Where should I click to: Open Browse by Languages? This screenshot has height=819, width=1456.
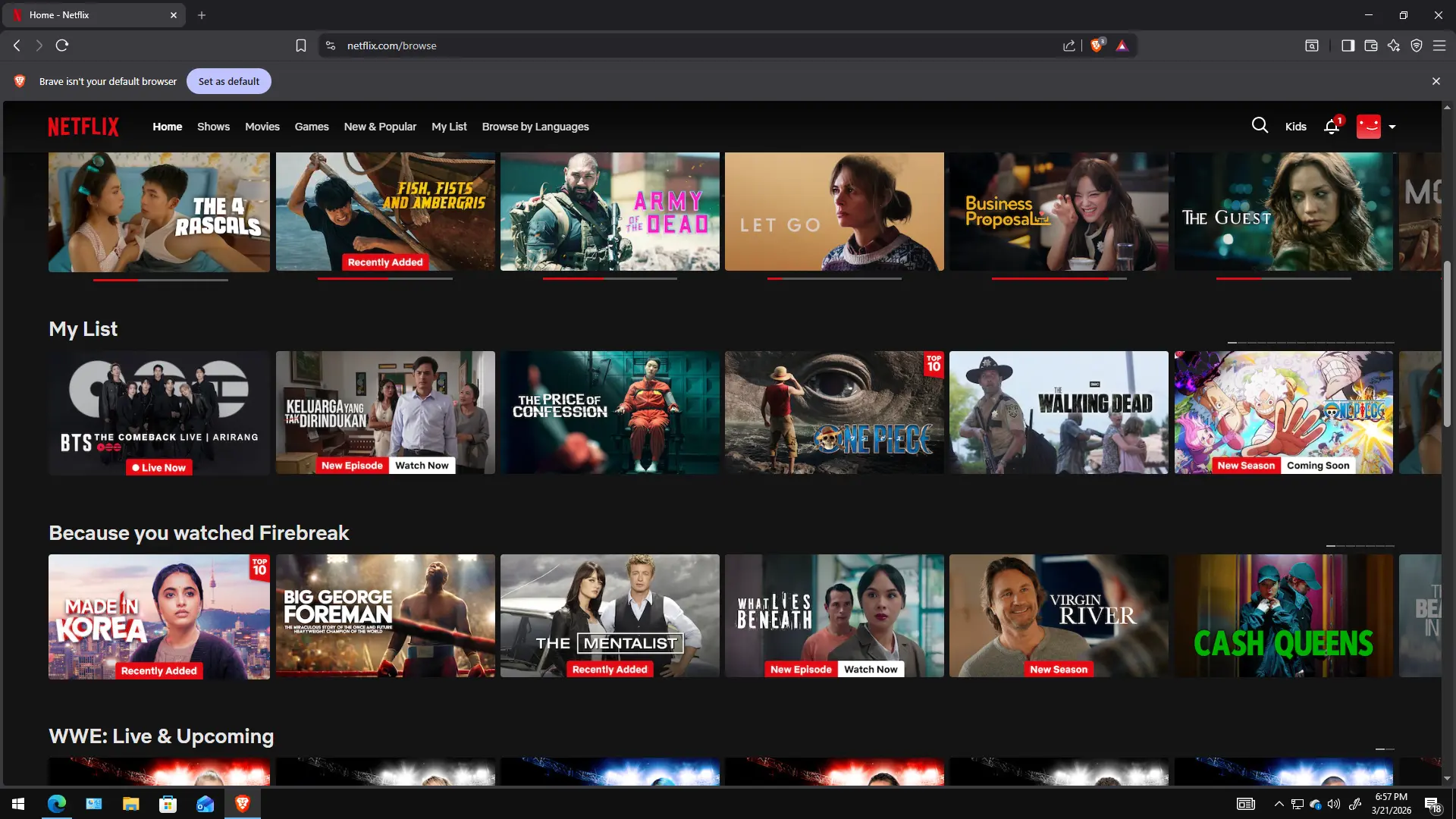[535, 127]
